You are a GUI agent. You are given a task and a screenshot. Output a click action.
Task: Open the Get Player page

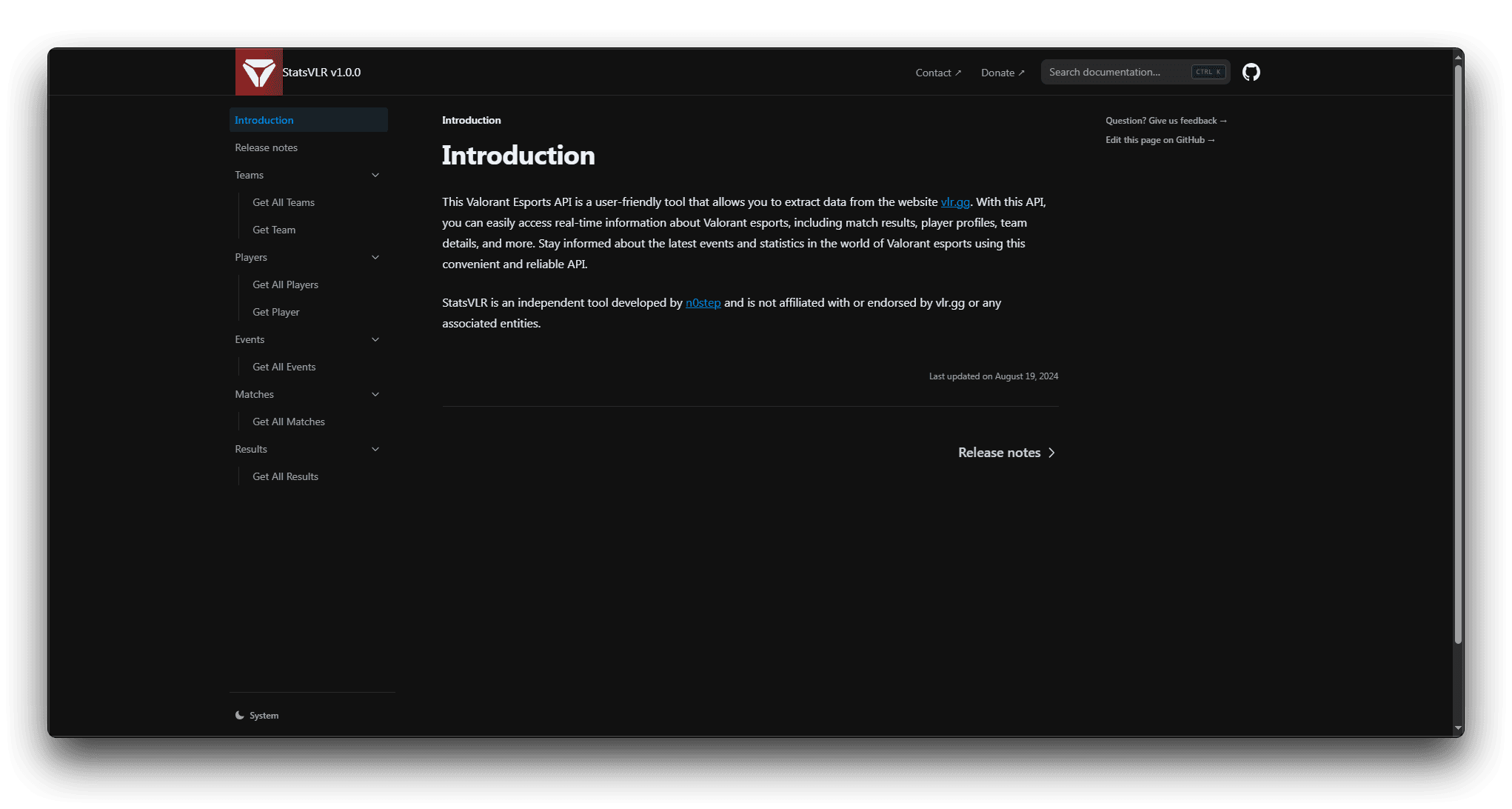[318, 312]
